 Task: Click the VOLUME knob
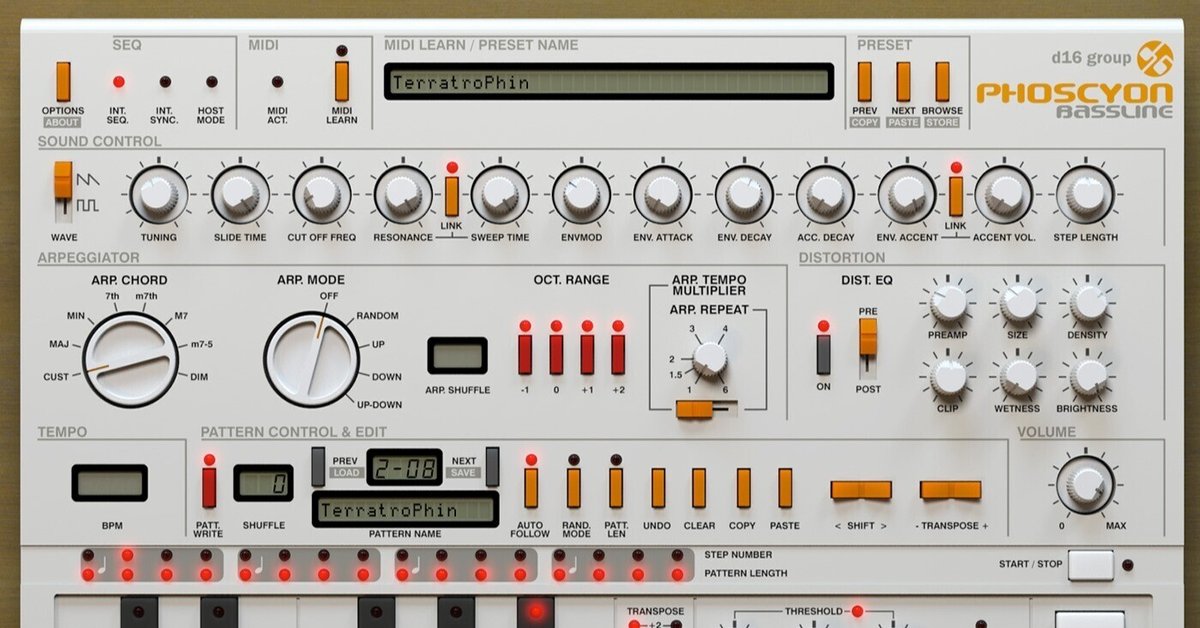(x=1085, y=485)
